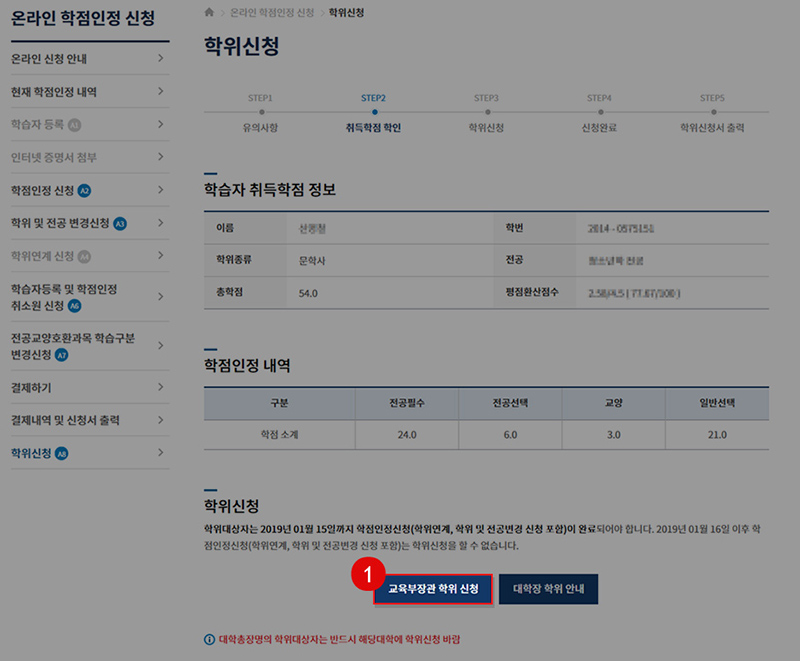Image resolution: width=800 pixels, height=661 pixels.
Task: Click the A3 badge beside 학위 및 전공 변경신청
Action: (x=120, y=223)
